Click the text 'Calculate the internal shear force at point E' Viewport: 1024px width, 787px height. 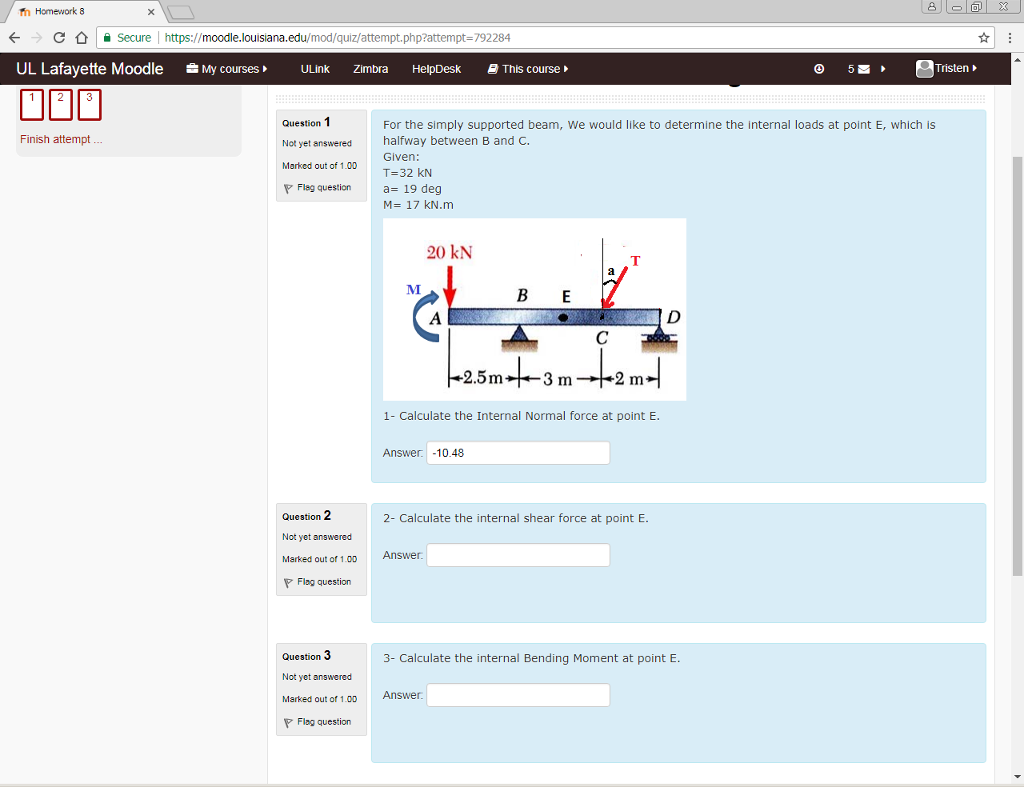(x=523, y=518)
